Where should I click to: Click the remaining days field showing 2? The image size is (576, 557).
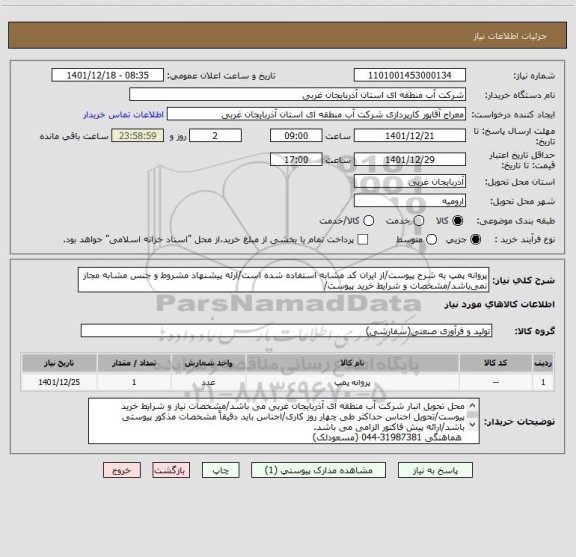[x=215, y=136]
